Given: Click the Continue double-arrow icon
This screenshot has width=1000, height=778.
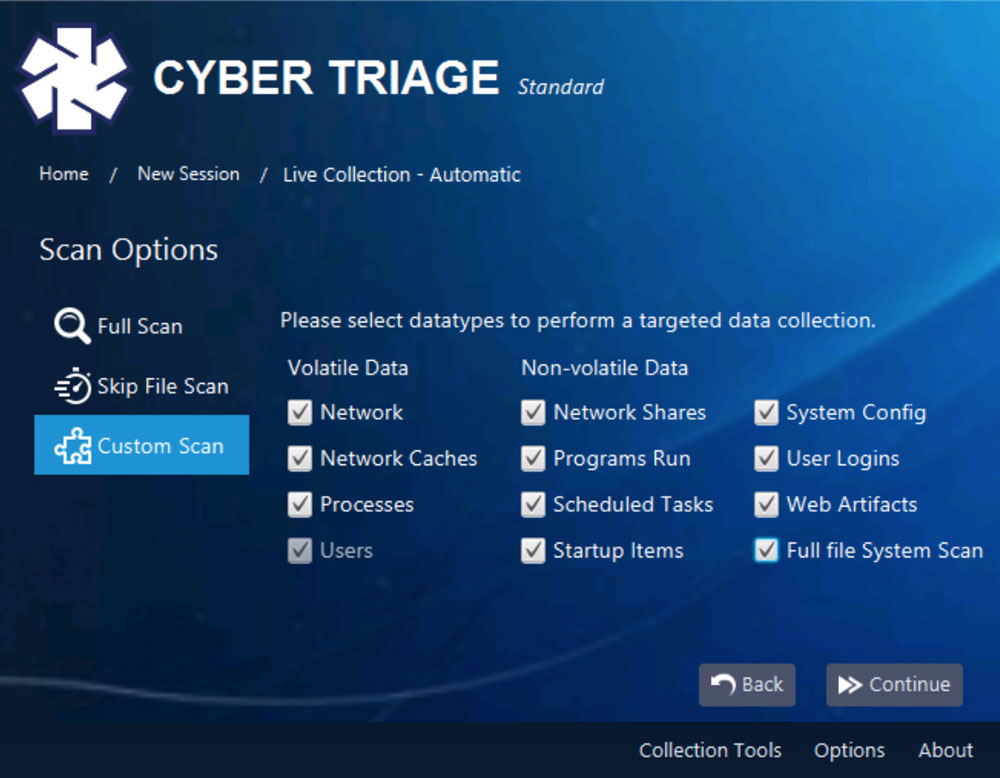Looking at the screenshot, I should tap(850, 685).
